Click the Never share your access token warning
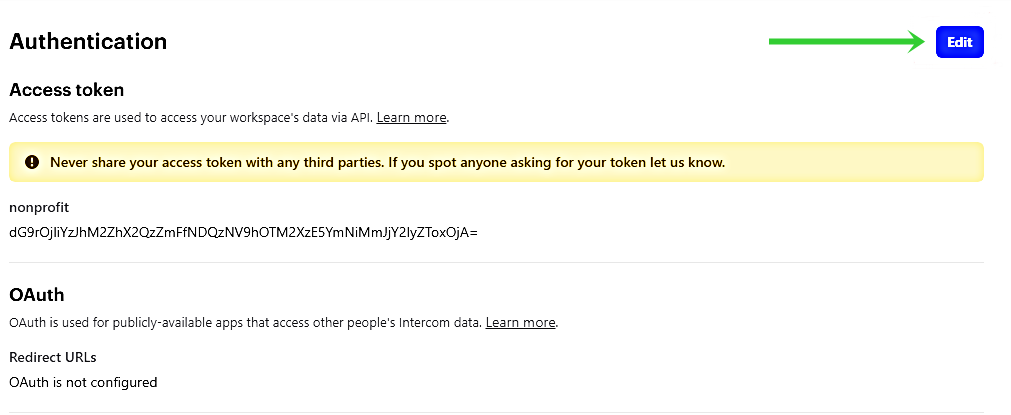1011x415 pixels. click(388, 162)
